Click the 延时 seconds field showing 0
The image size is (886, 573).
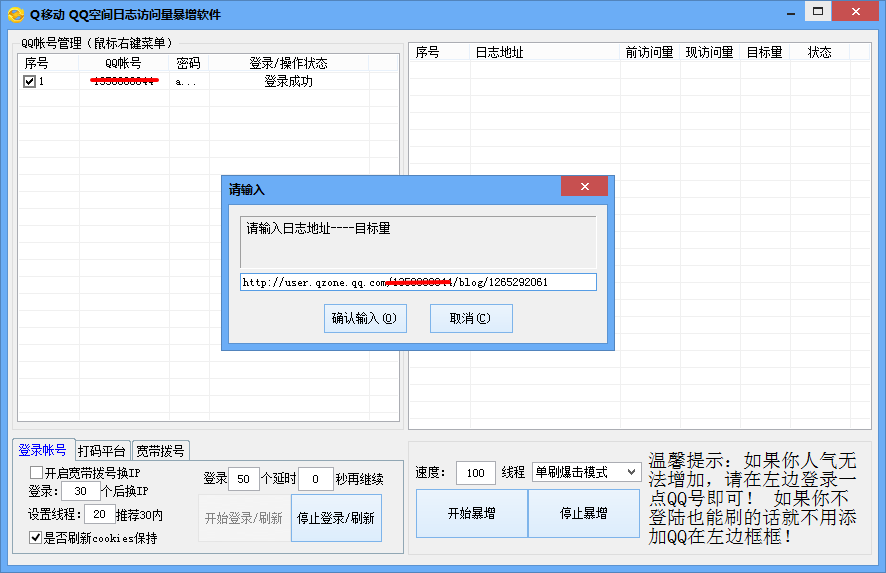[315, 479]
